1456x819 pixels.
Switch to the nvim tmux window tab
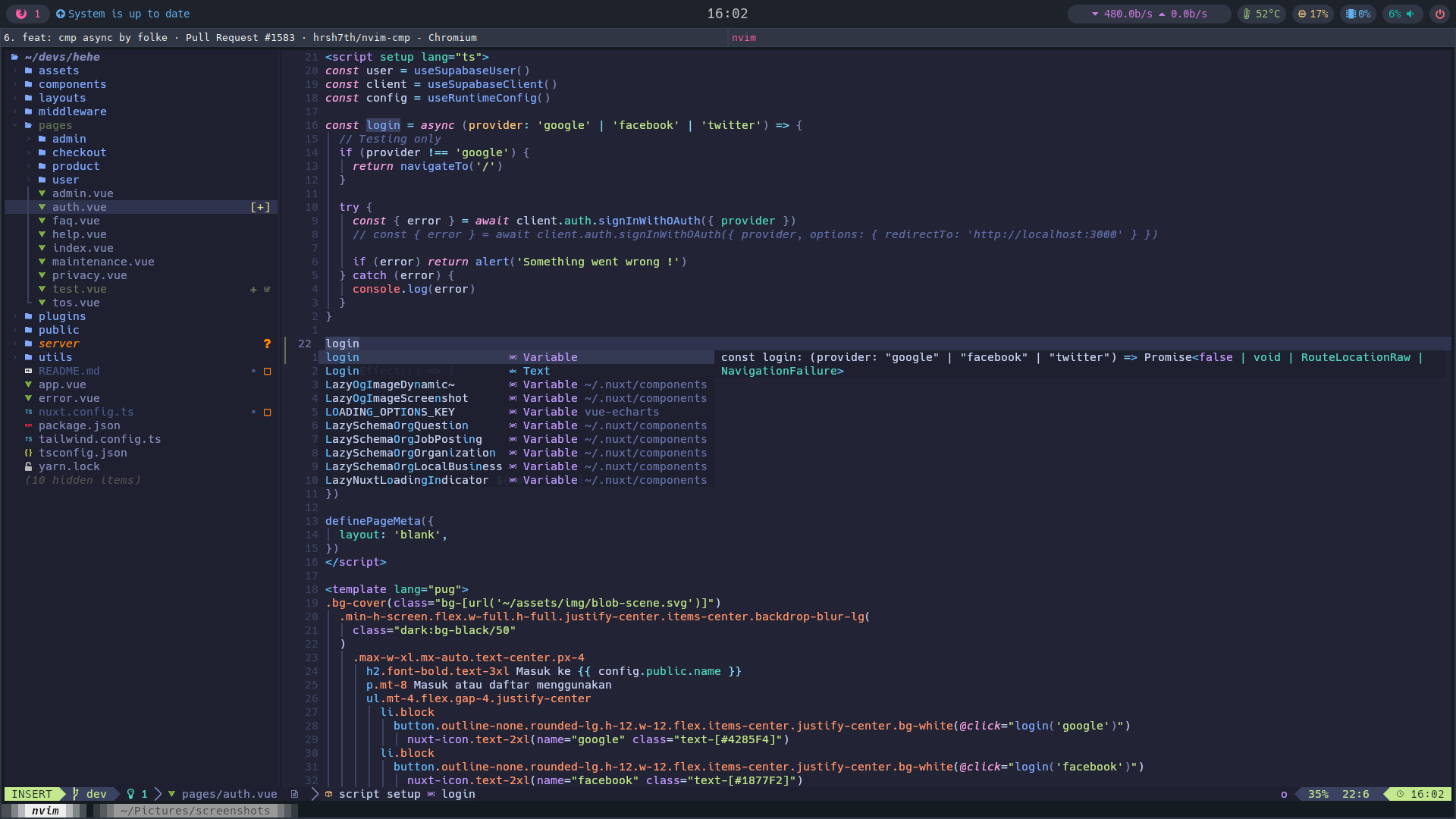pyautogui.click(x=45, y=811)
